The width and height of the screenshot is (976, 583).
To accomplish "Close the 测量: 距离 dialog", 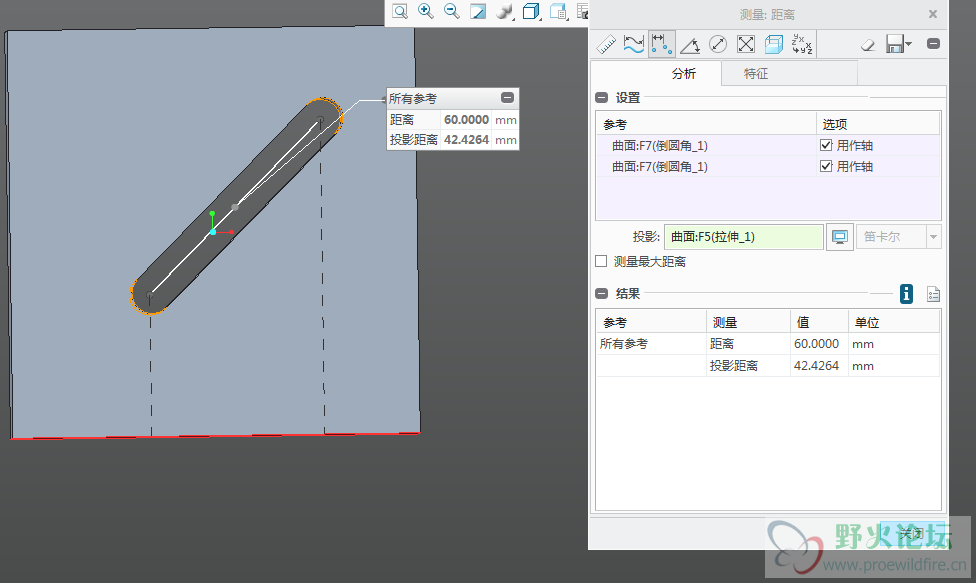I will pyautogui.click(x=932, y=14).
